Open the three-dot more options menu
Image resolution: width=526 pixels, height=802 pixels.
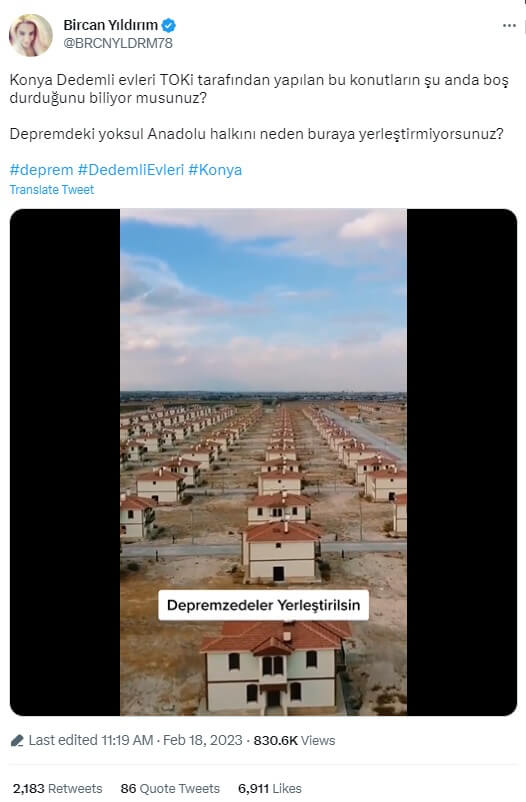point(509,26)
